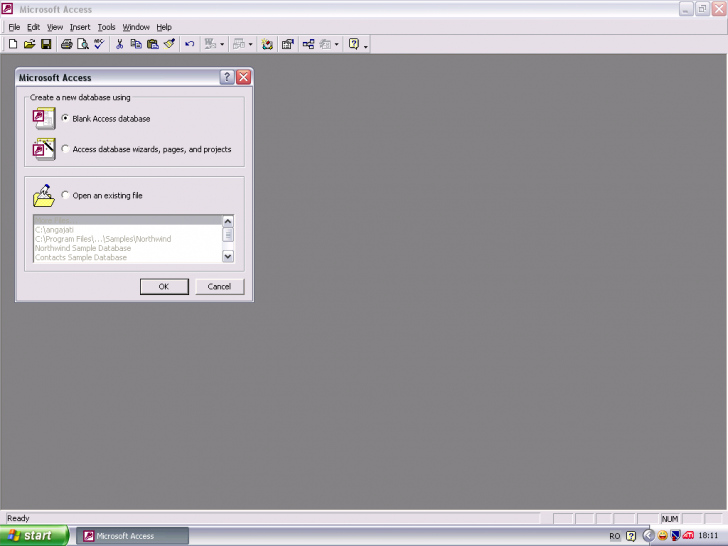Click the Cancel button
Screen dimensions: 728x546
pos(219,286)
